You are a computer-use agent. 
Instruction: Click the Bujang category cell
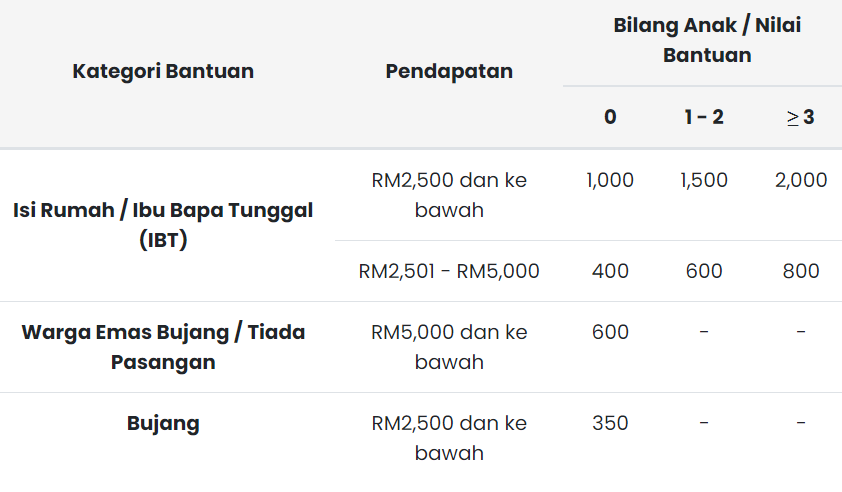click(163, 423)
